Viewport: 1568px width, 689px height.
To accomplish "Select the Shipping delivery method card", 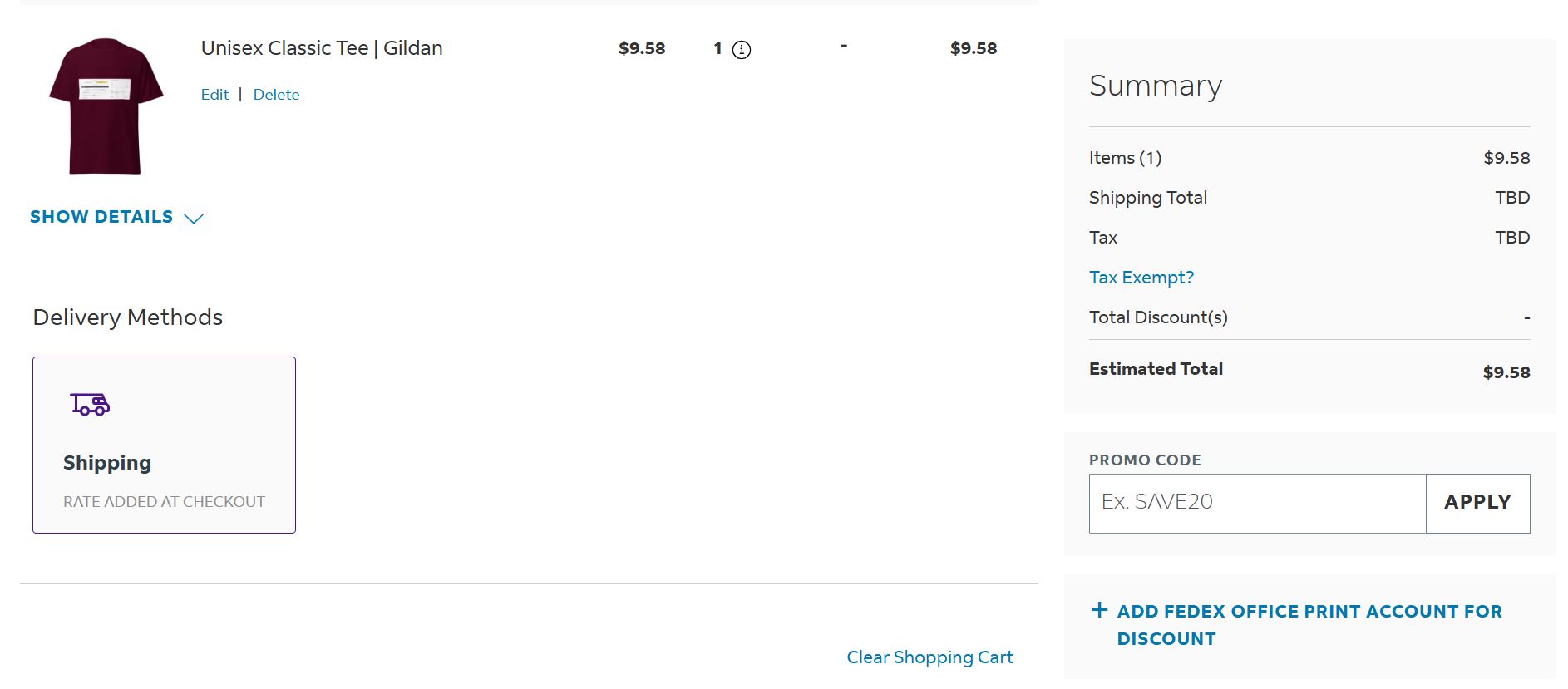I will 163,445.
